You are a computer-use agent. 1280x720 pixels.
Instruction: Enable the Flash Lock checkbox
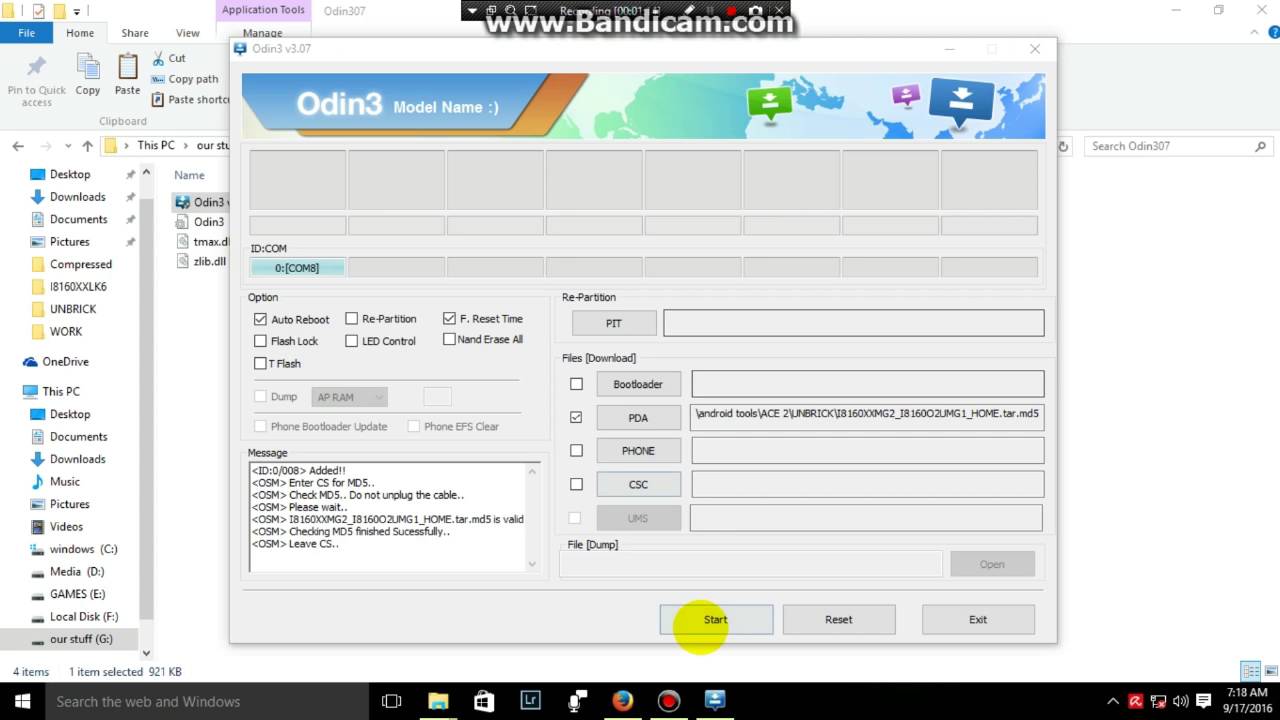click(x=261, y=341)
